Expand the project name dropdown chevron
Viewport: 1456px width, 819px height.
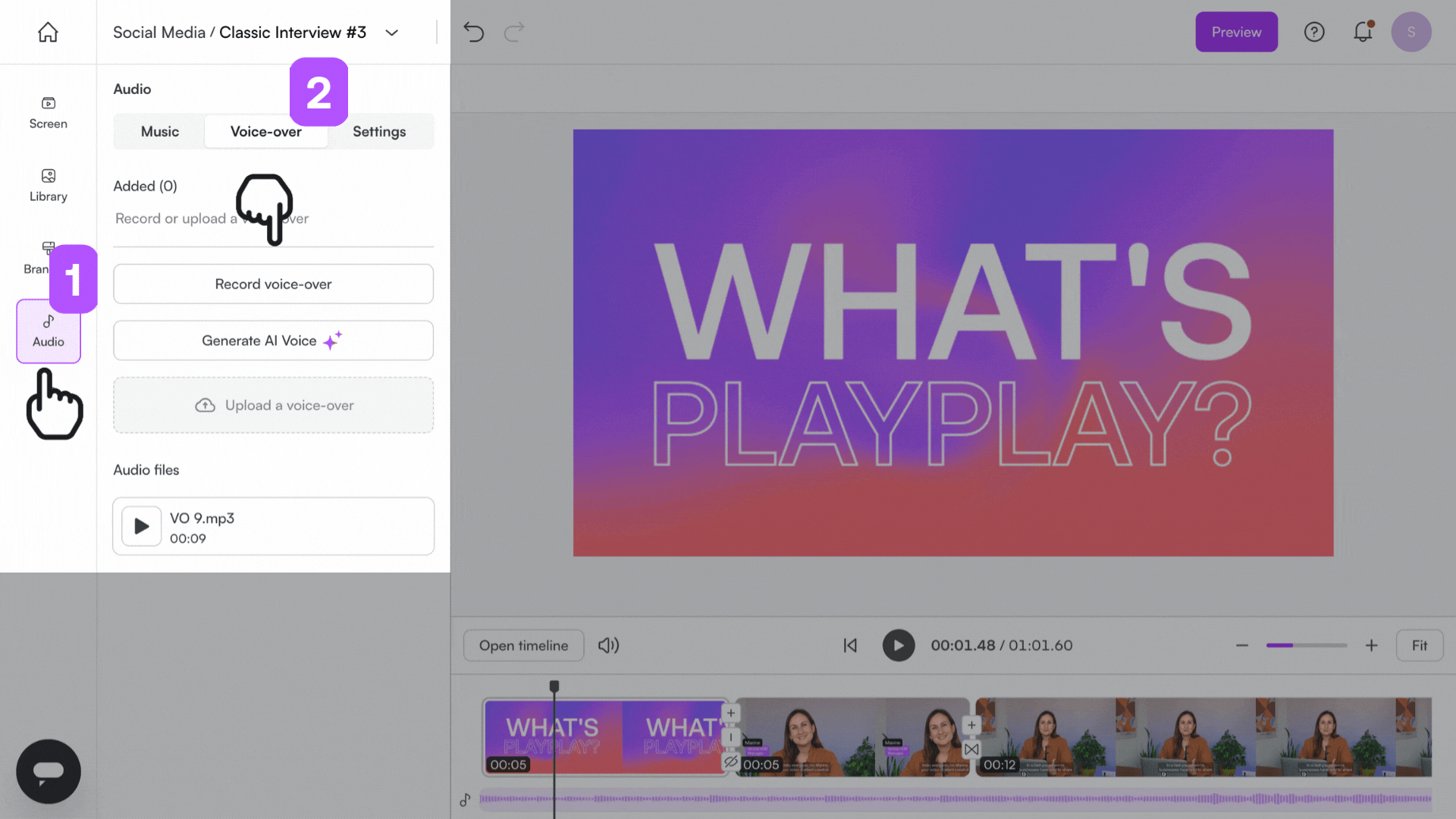click(x=391, y=33)
